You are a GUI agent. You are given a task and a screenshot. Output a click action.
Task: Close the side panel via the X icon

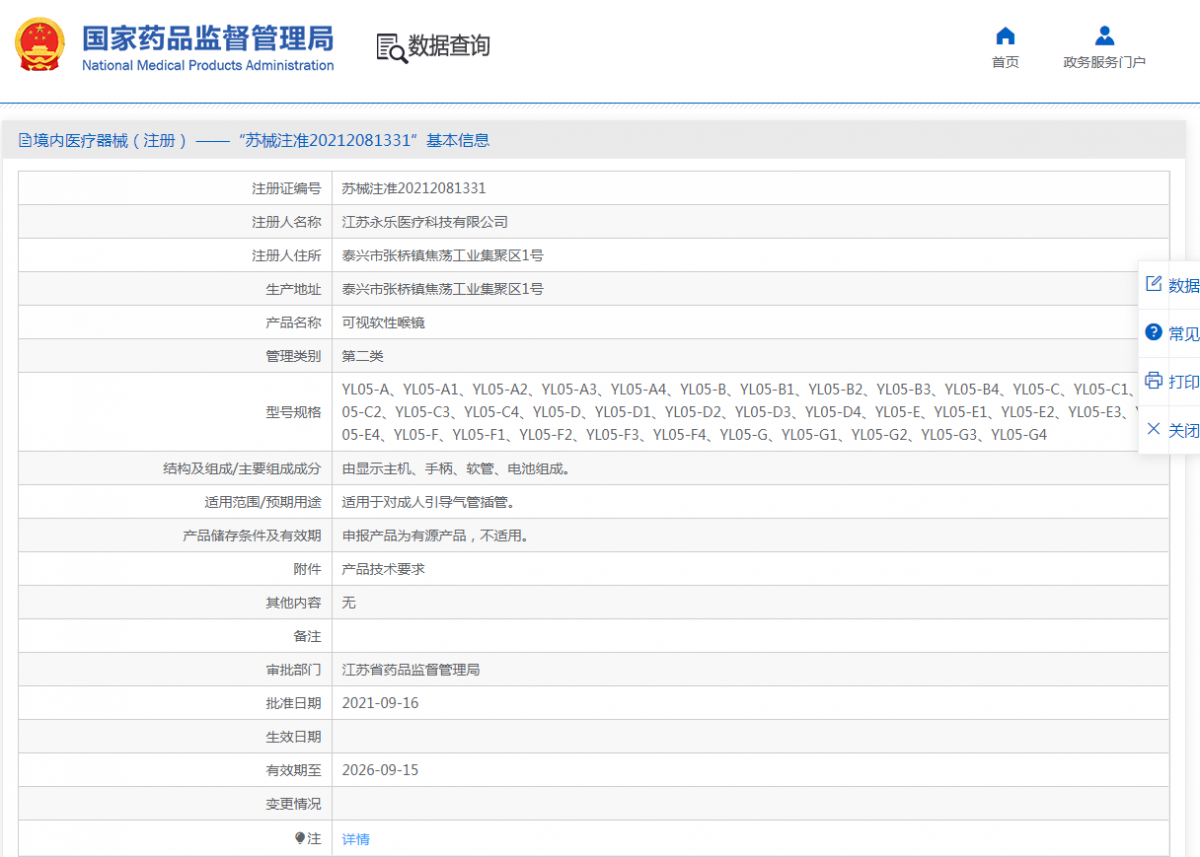[1152, 430]
